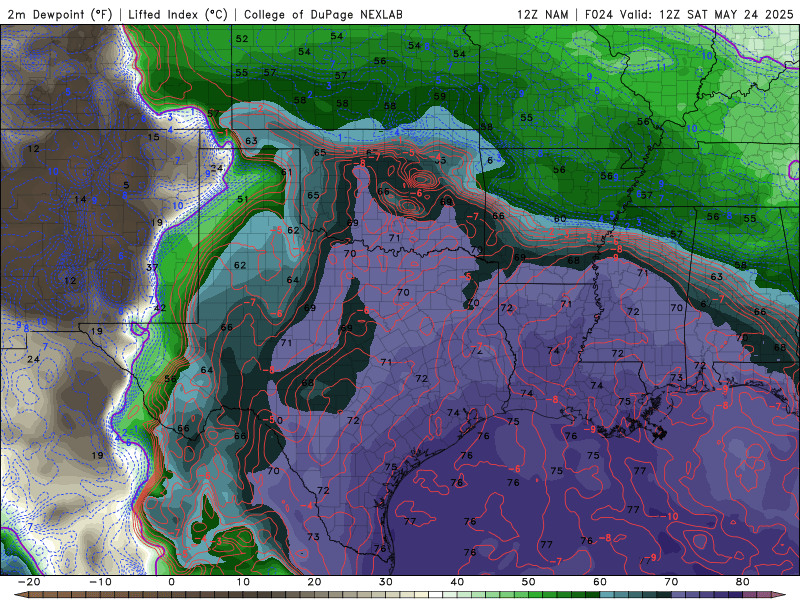The height and width of the screenshot is (600, 800).
Task: Click the 80 tick label on color bar
Action: point(743,582)
